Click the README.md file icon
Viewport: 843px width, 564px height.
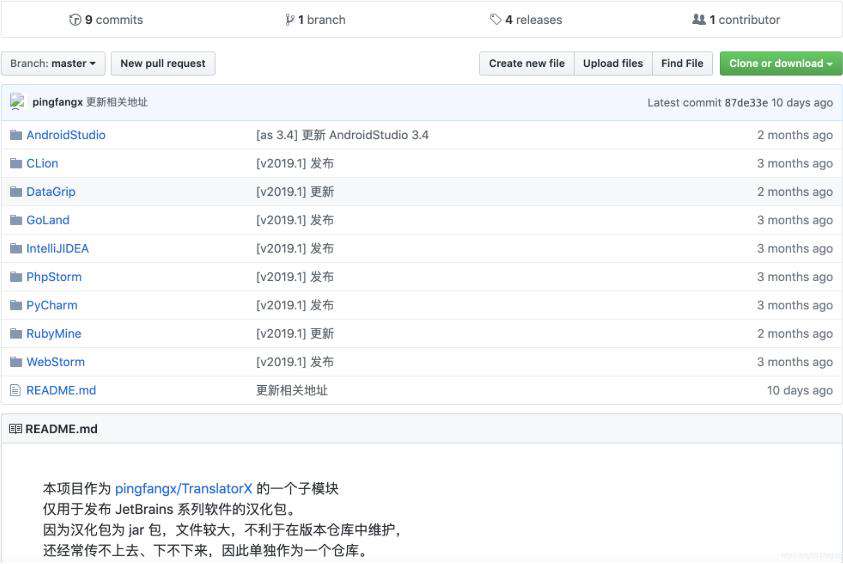point(16,391)
